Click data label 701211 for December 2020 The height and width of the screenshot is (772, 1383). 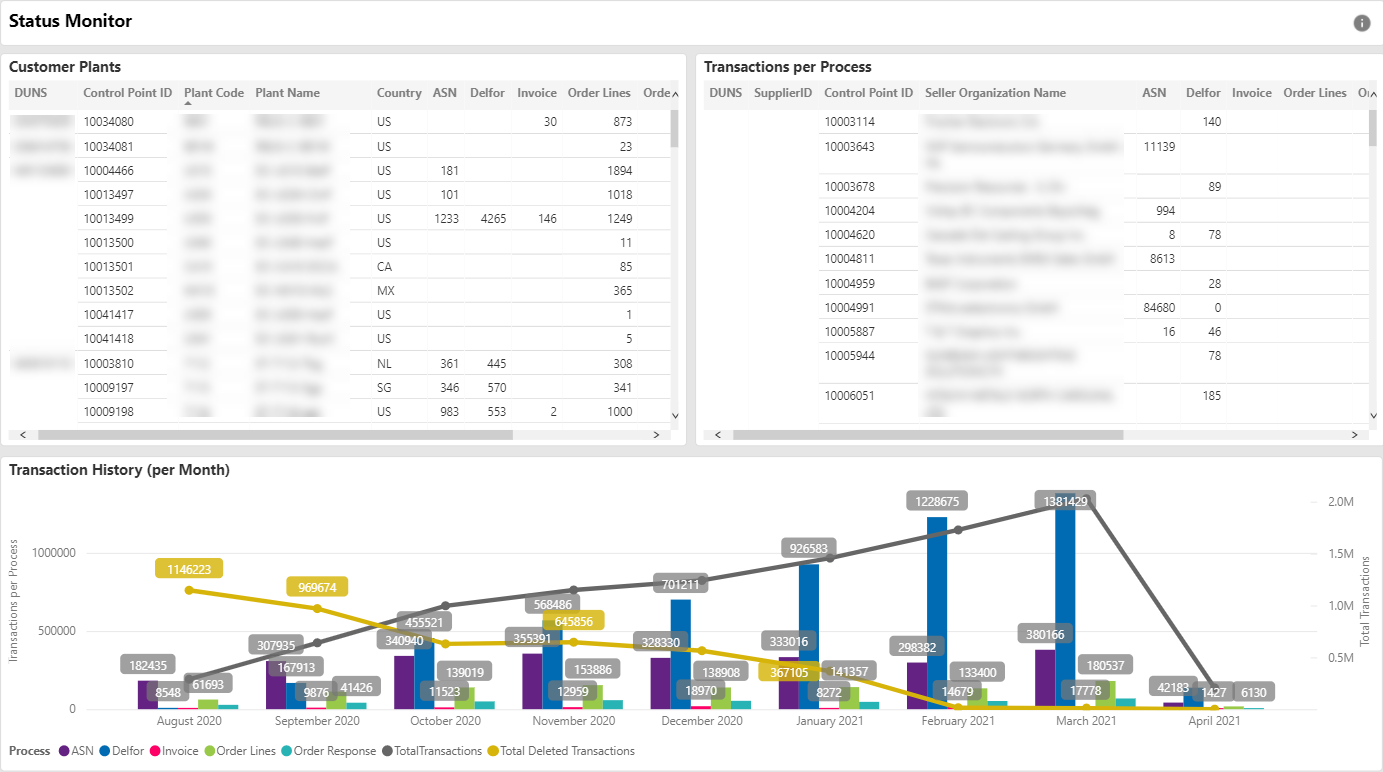point(682,583)
